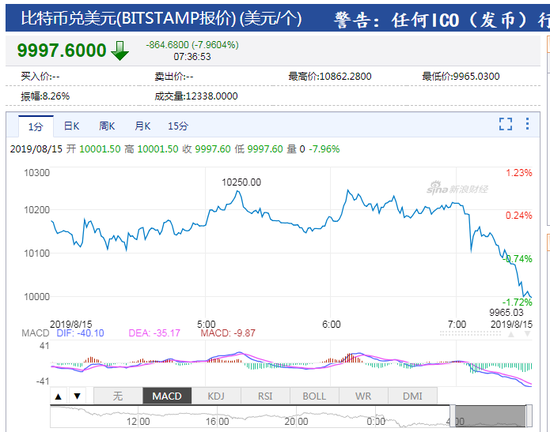Click the down triangle indicator button

(78, 396)
